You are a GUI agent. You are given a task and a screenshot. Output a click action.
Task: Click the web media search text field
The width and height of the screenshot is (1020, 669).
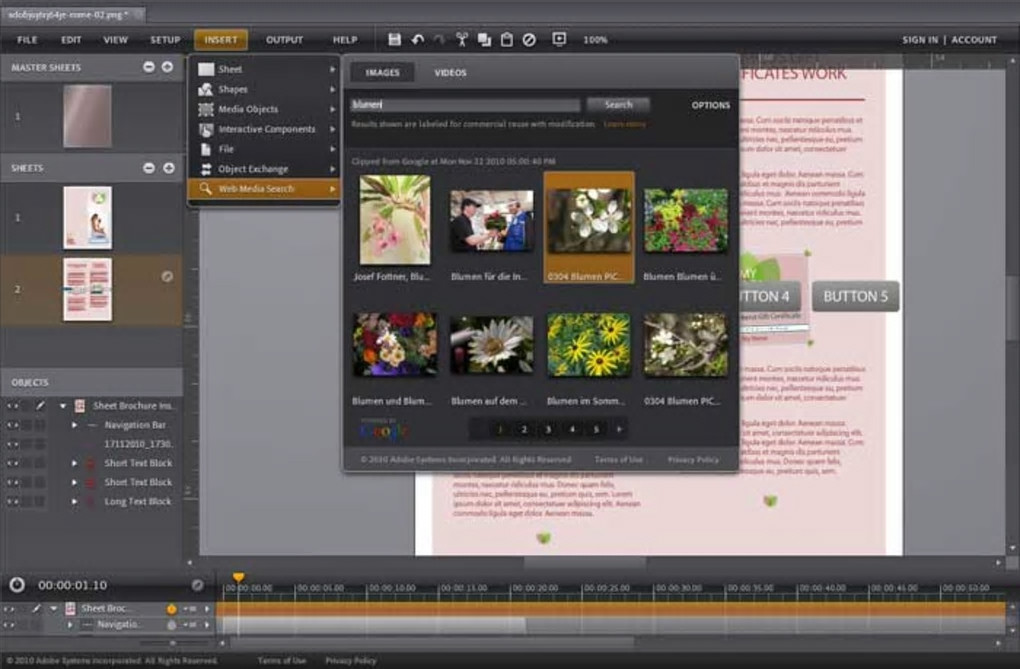pyautogui.click(x=465, y=104)
